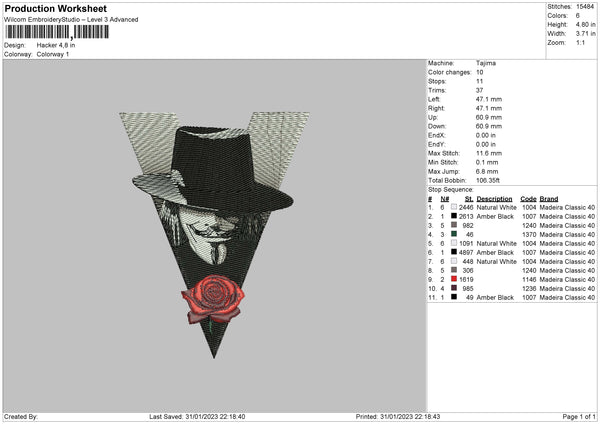
Task: Click the barcode under the header
Action: pos(57,32)
